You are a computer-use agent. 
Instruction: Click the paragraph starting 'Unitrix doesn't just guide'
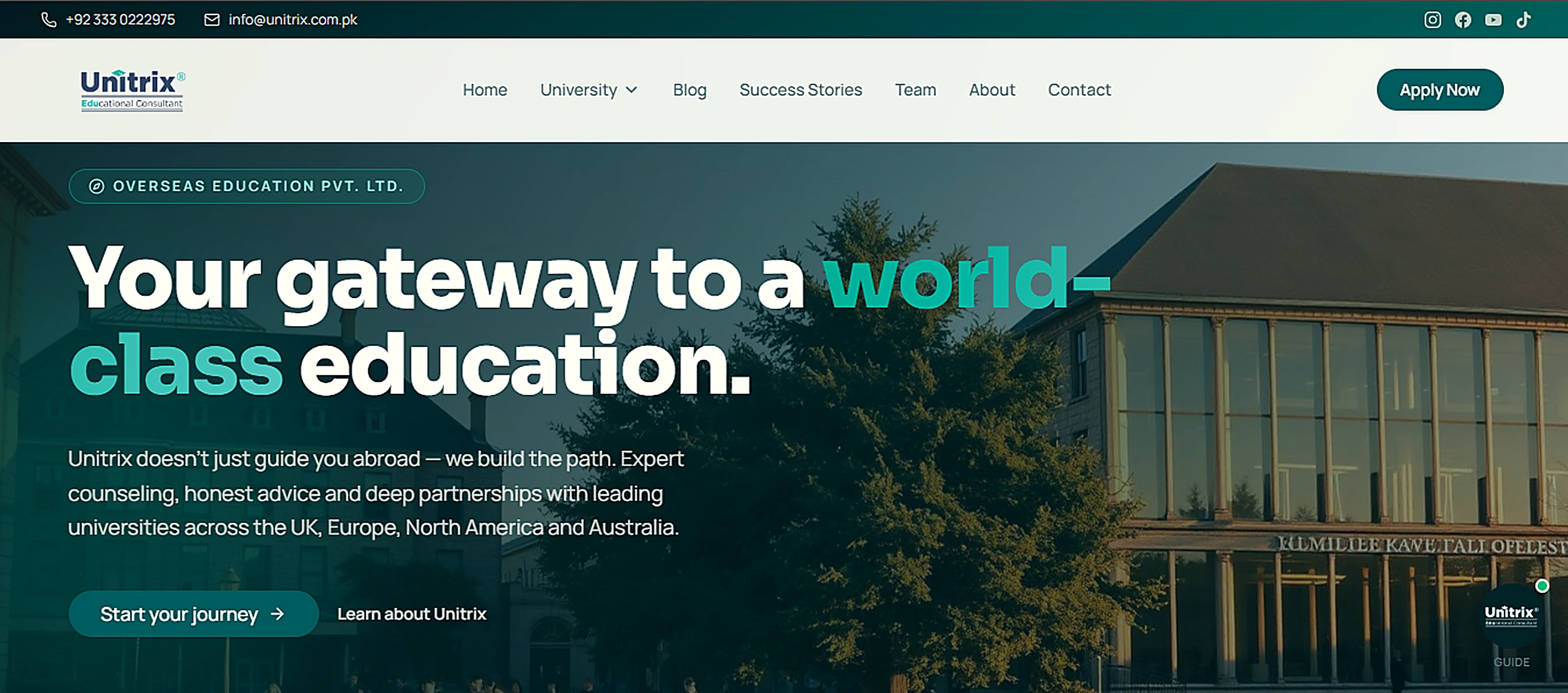tap(376, 493)
